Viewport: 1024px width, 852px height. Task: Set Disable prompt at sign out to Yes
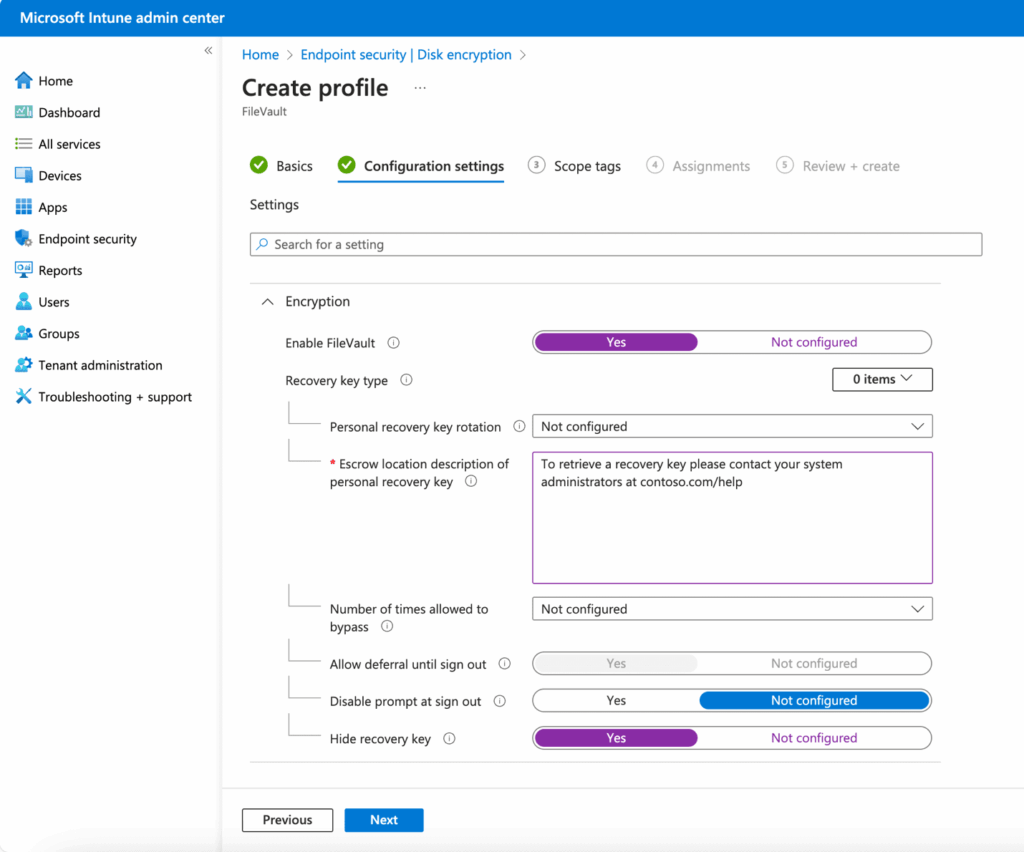(616, 701)
